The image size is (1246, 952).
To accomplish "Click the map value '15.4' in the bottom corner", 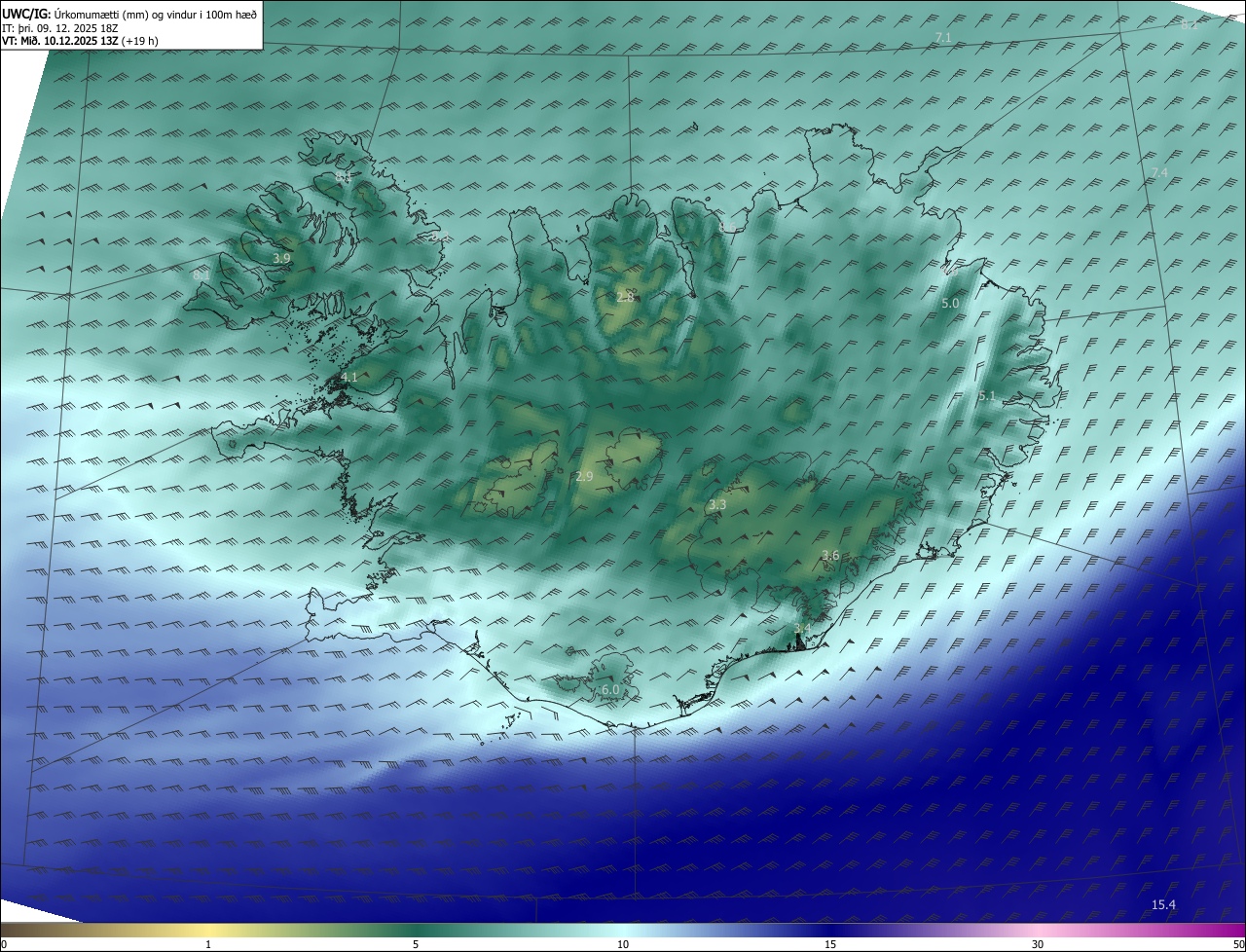I will click(1163, 905).
